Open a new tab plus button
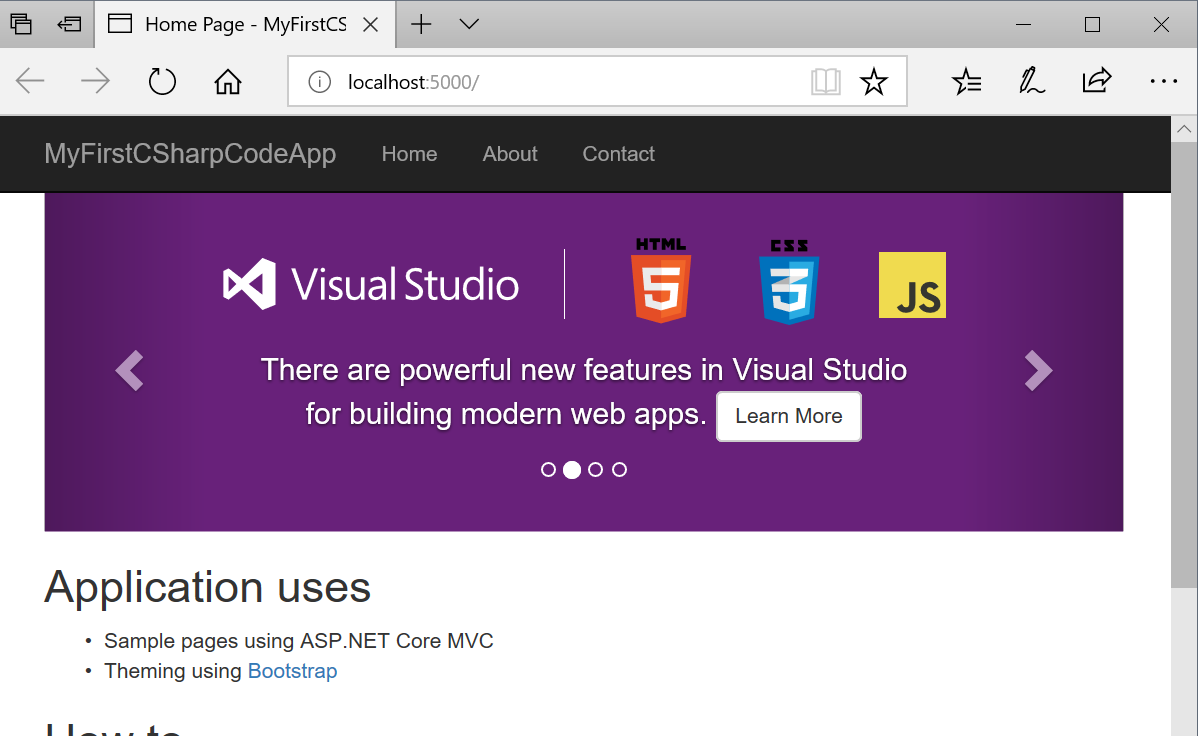The width and height of the screenshot is (1198, 736). coord(421,24)
